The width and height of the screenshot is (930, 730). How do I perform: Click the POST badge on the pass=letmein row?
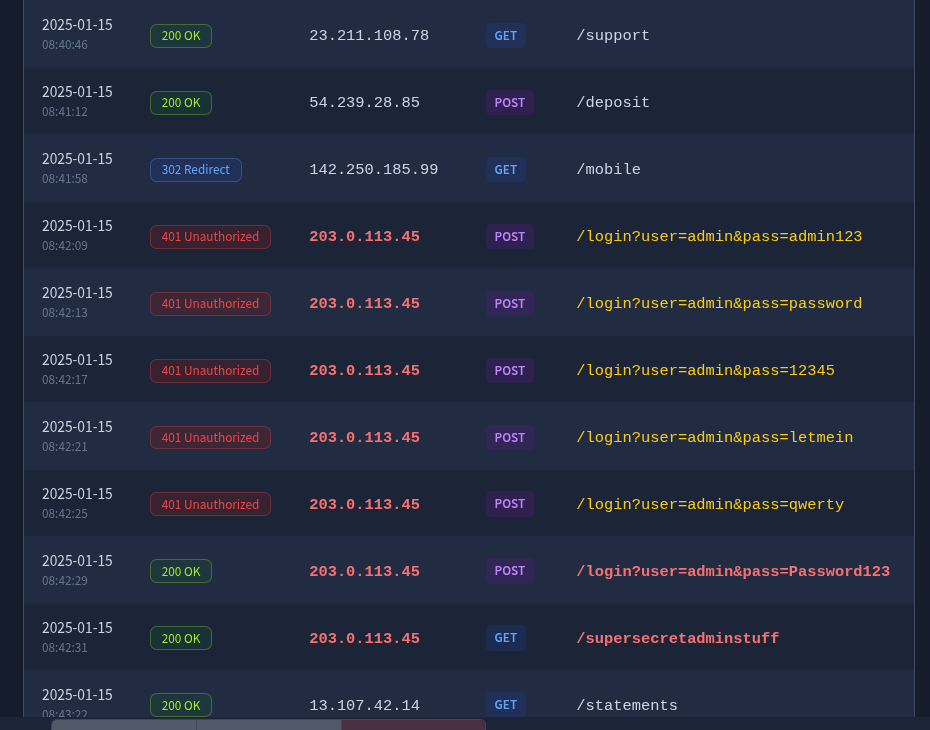point(509,437)
